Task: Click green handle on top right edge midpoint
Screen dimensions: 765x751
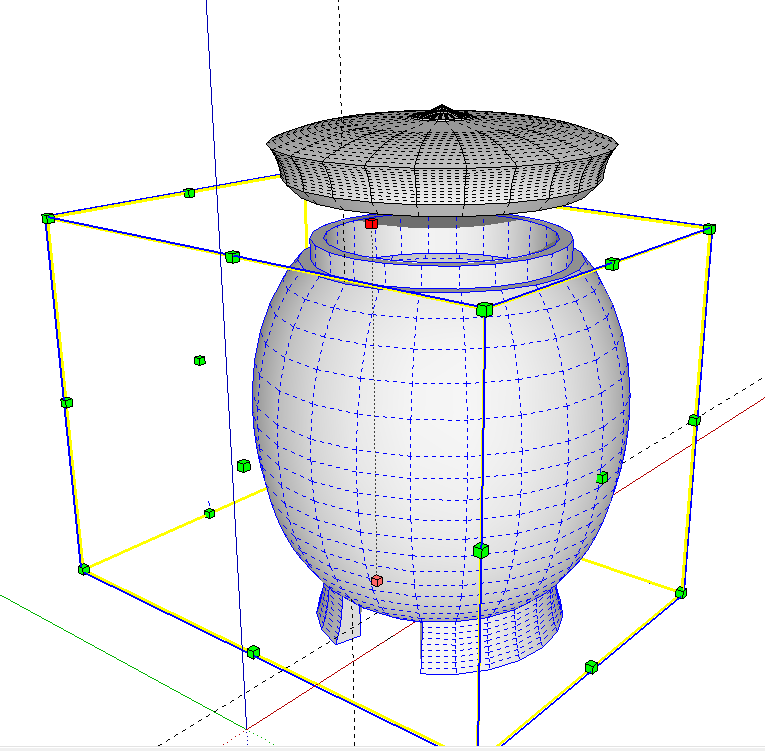Action: point(612,264)
